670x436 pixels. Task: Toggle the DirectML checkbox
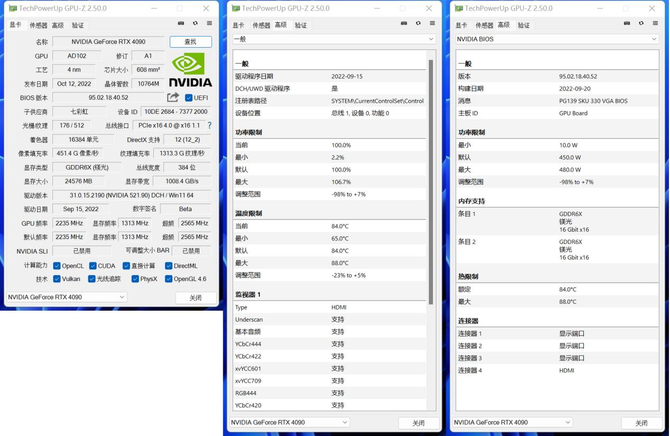coord(168,266)
